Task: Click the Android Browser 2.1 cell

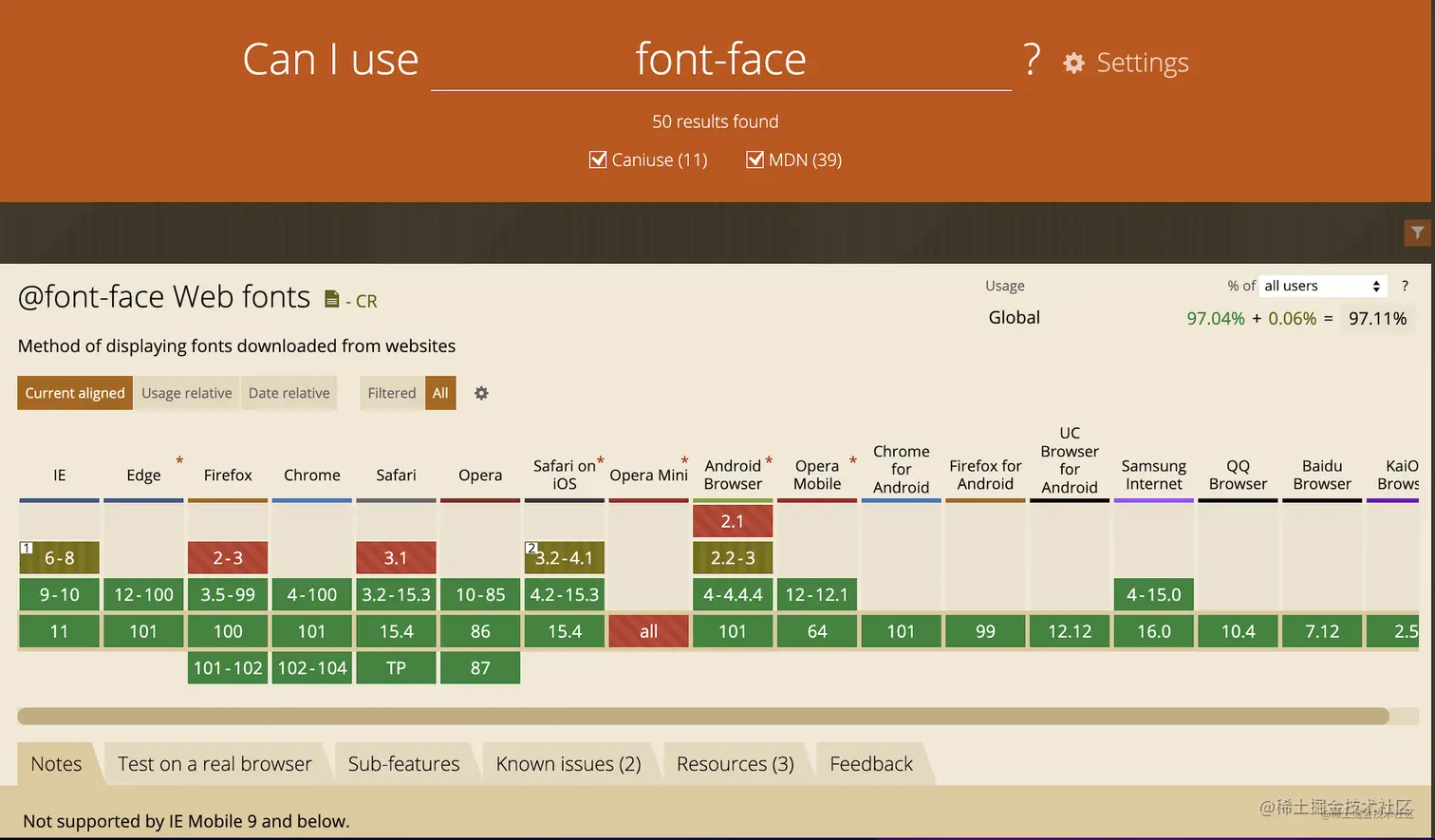Action: (x=733, y=521)
